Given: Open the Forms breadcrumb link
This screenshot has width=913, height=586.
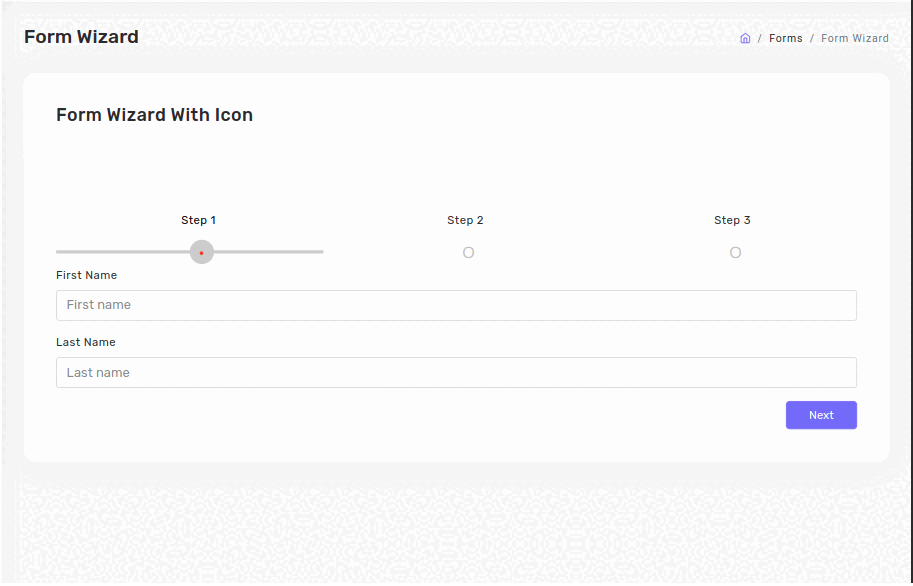Looking at the screenshot, I should coord(785,38).
